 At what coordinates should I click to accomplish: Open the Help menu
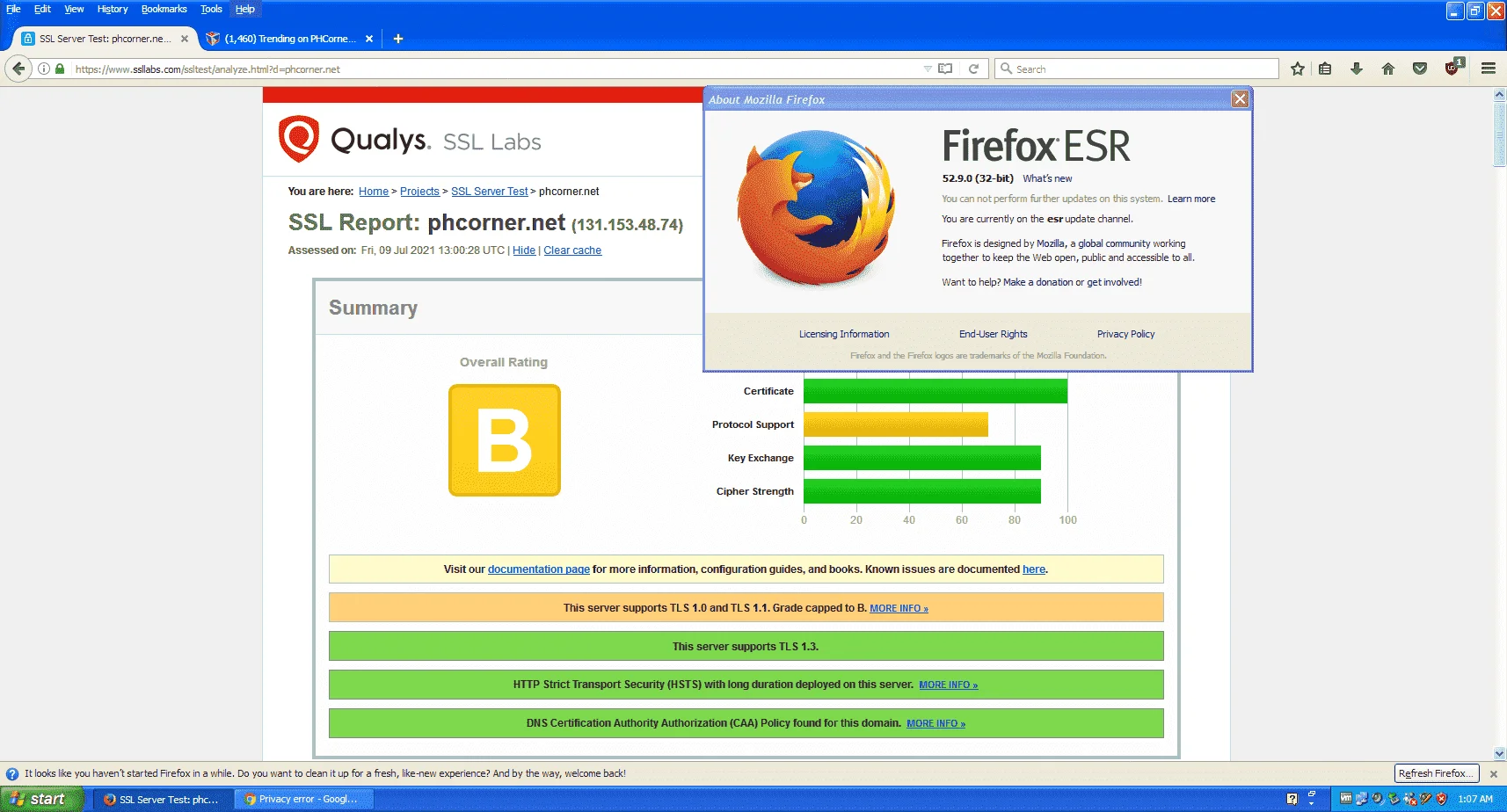pos(245,9)
